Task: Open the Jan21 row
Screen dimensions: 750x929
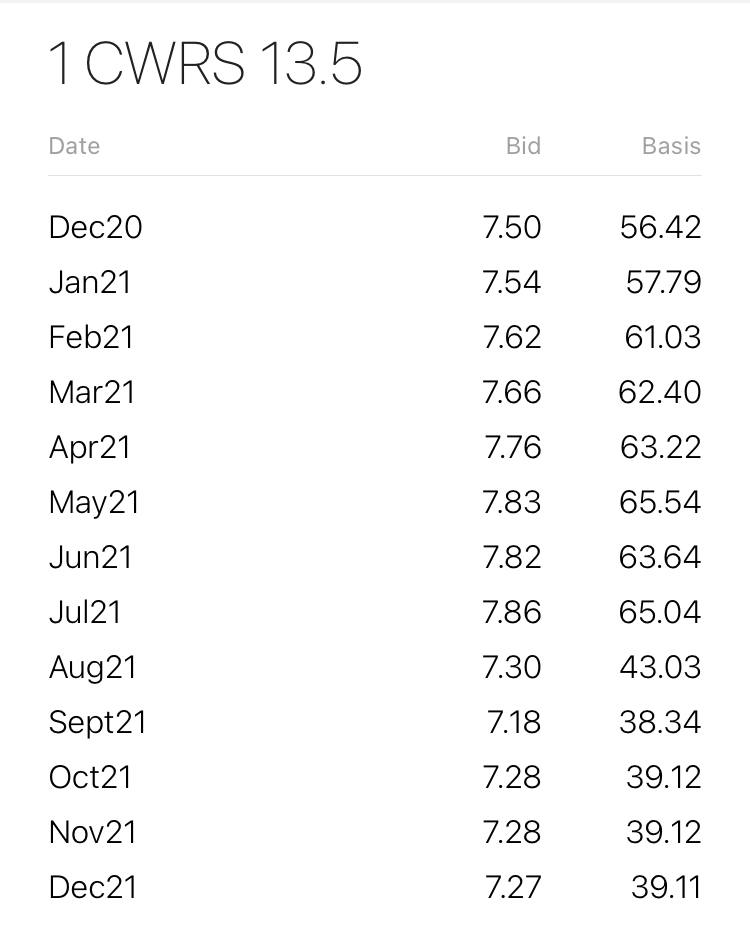Action: click(375, 282)
